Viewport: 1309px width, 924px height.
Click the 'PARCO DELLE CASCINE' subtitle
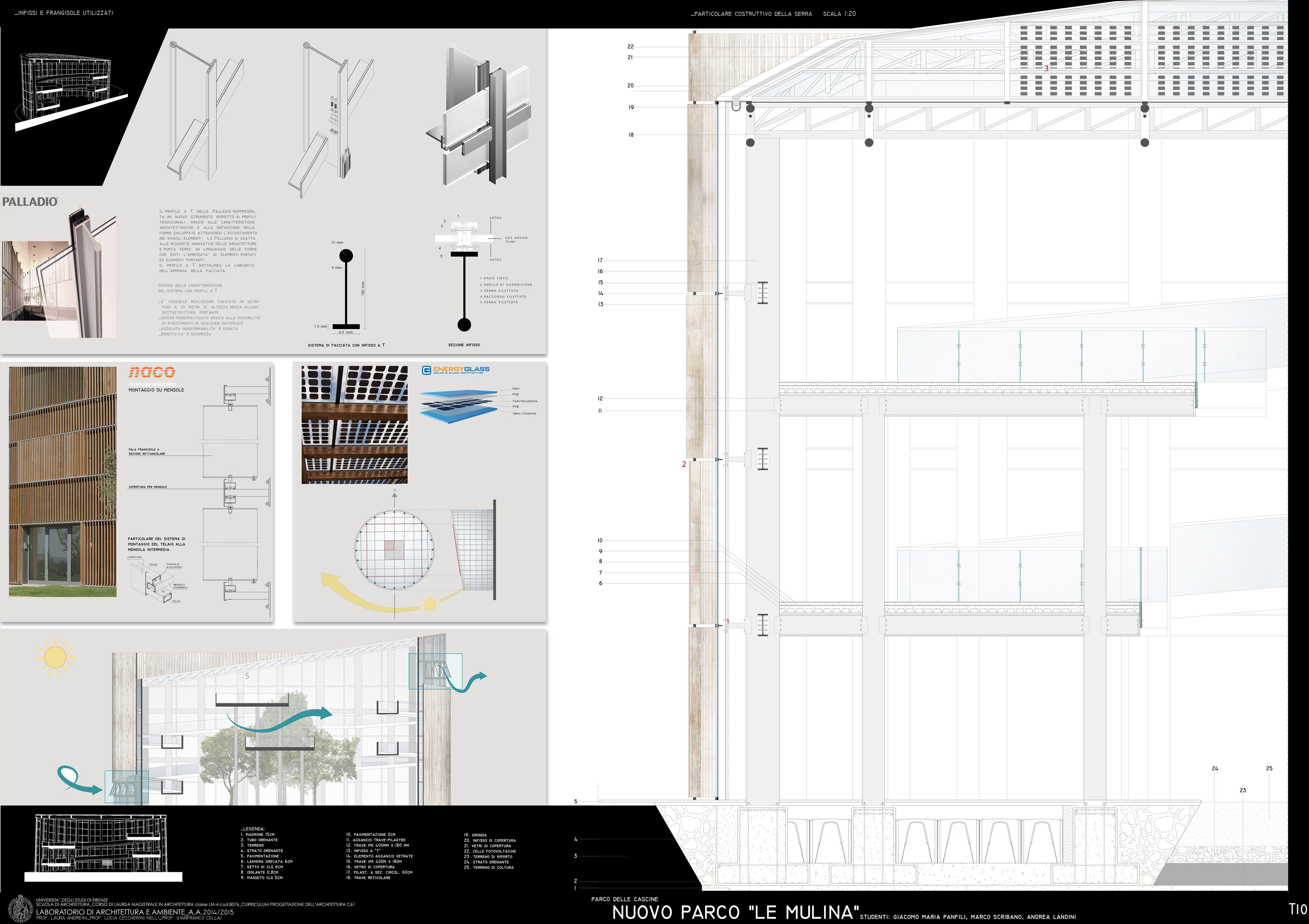[x=624, y=899]
